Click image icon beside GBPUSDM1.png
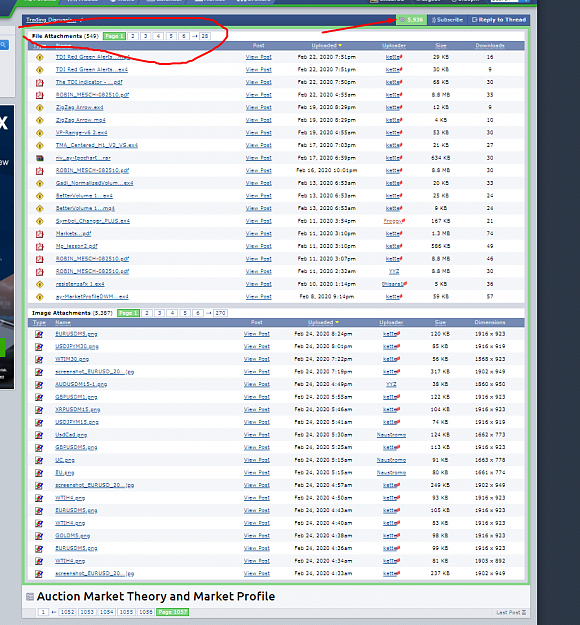Image resolution: width=580 pixels, height=625 pixels. (x=39, y=397)
